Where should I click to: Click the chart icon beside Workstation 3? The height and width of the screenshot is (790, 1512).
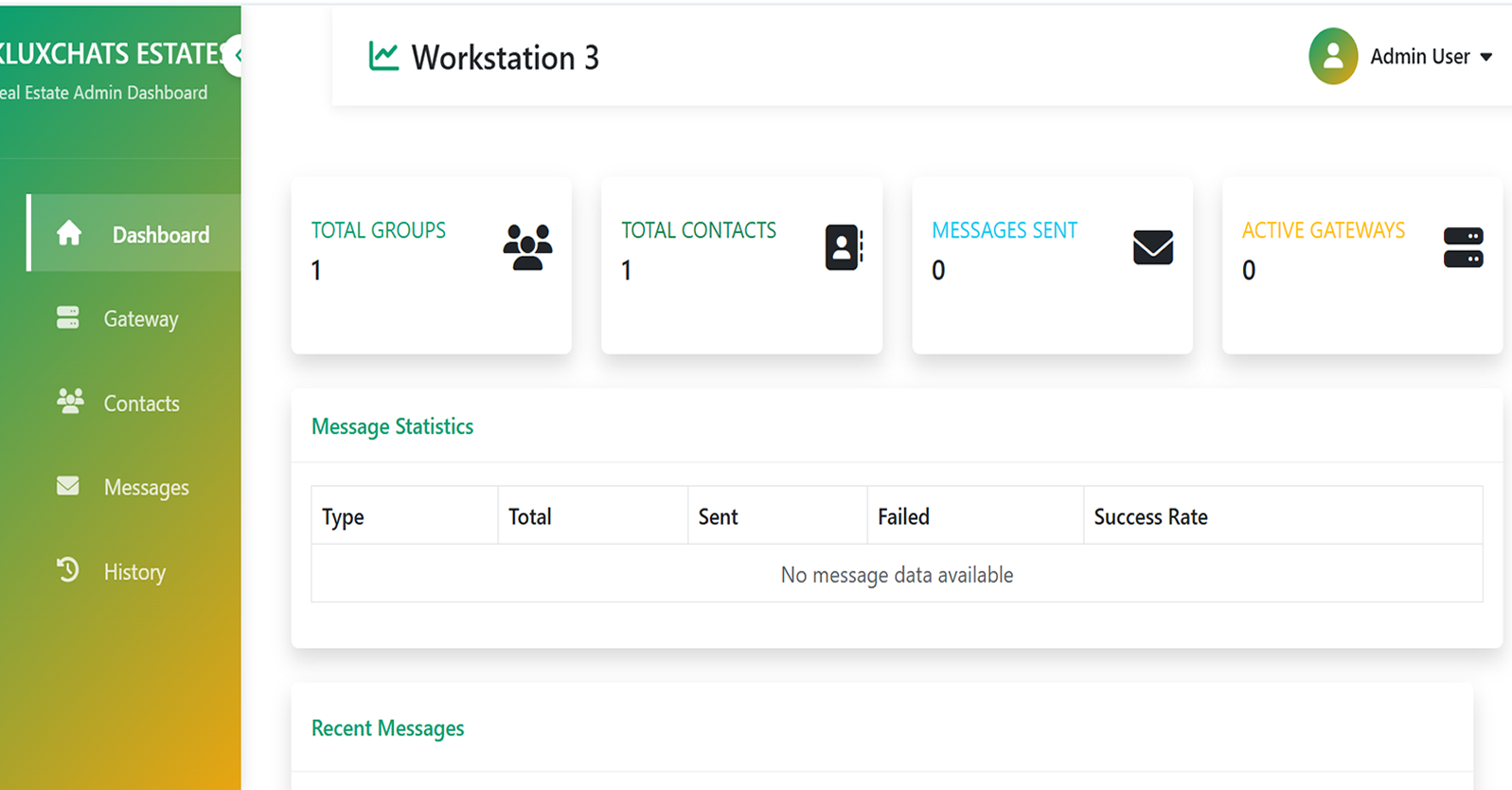(383, 57)
